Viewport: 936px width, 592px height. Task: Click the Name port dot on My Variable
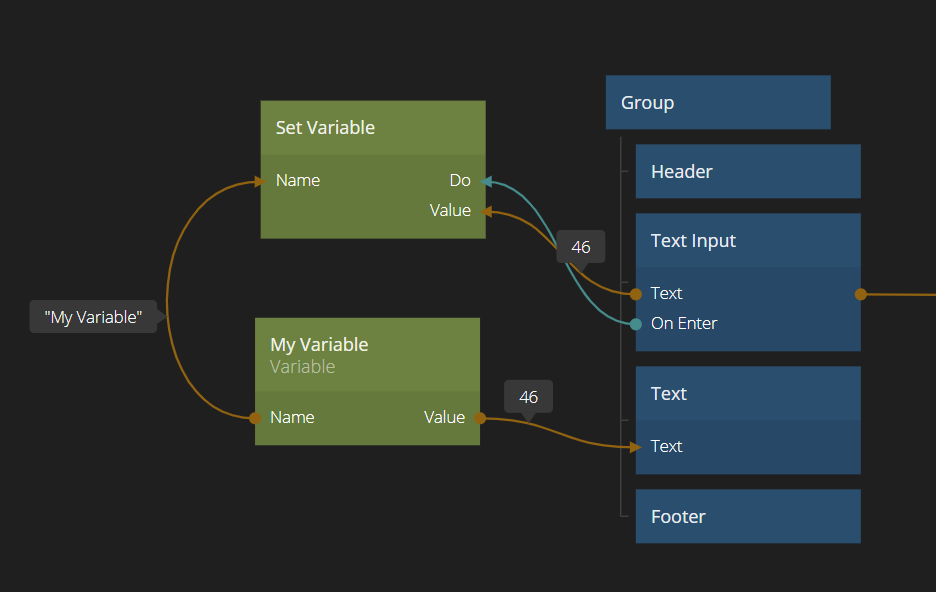pos(255,418)
